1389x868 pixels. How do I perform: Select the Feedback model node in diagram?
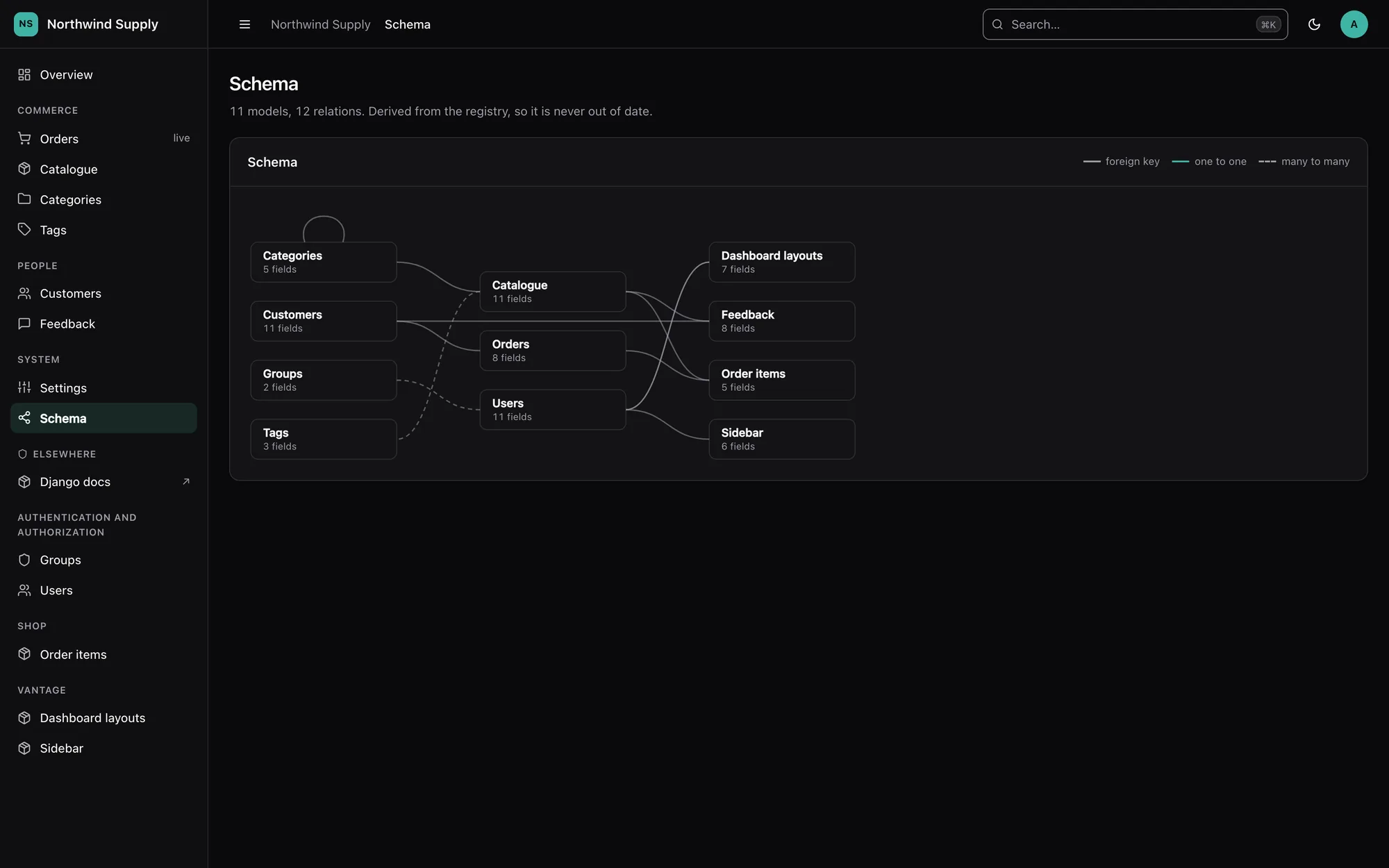tap(782, 321)
